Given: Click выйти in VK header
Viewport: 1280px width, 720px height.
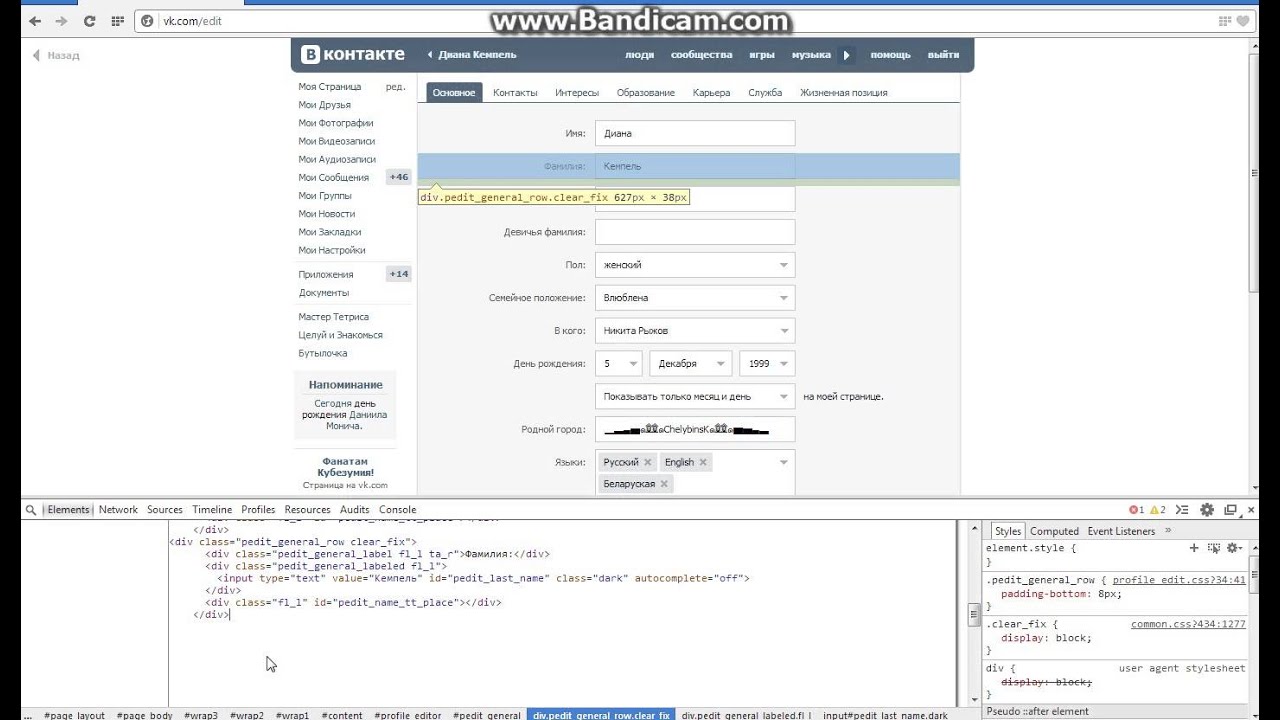Looking at the screenshot, I should click(x=943, y=55).
